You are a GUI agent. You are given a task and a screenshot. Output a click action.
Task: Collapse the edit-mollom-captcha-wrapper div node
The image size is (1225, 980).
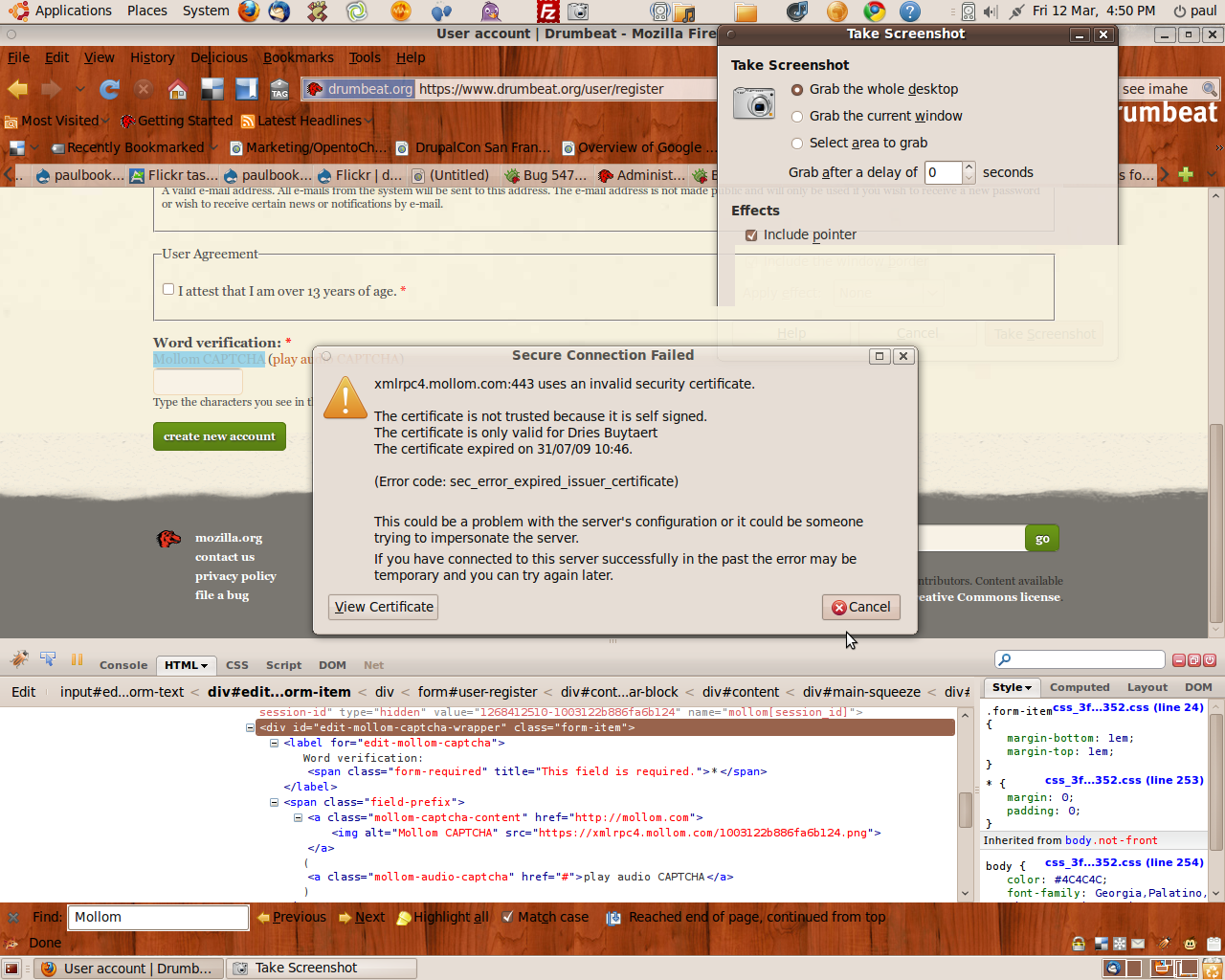(x=251, y=727)
